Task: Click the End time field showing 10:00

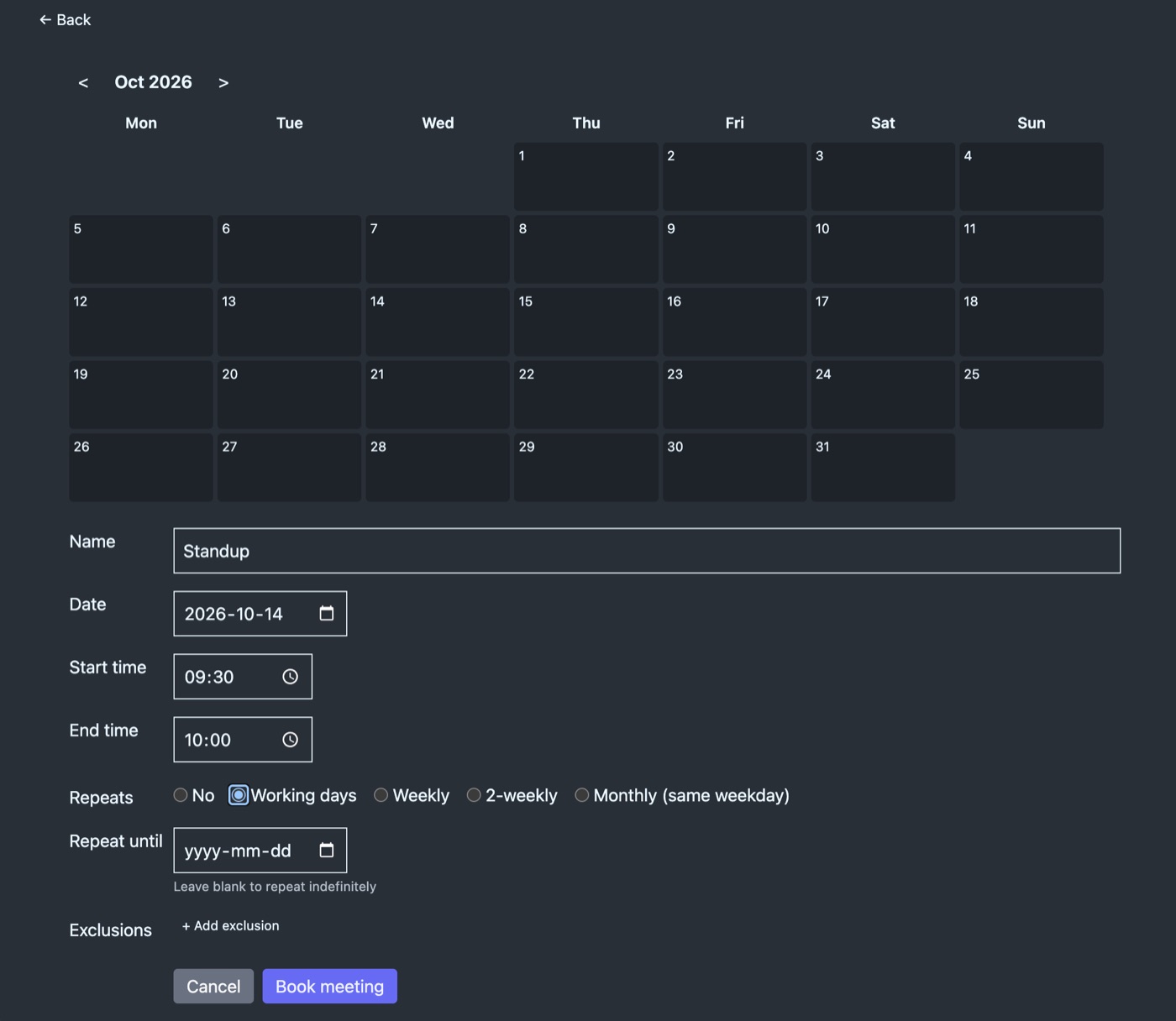Action: point(243,740)
